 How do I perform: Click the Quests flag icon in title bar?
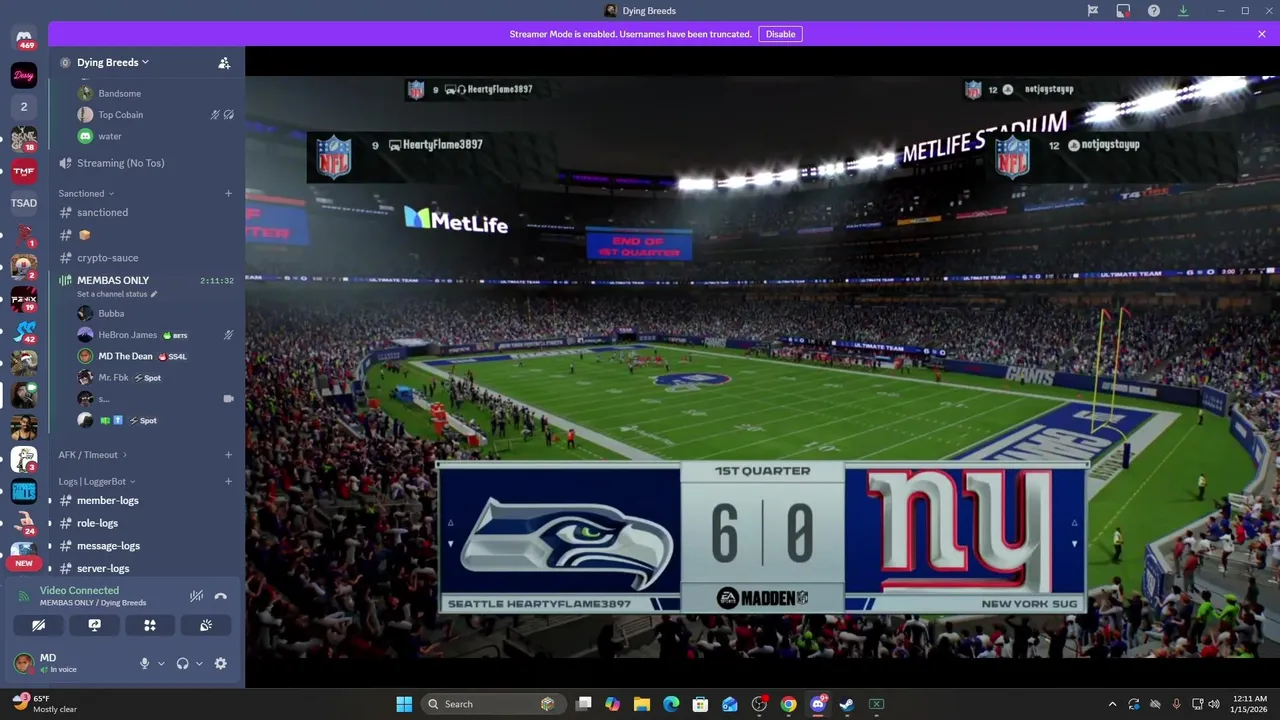click(1093, 11)
